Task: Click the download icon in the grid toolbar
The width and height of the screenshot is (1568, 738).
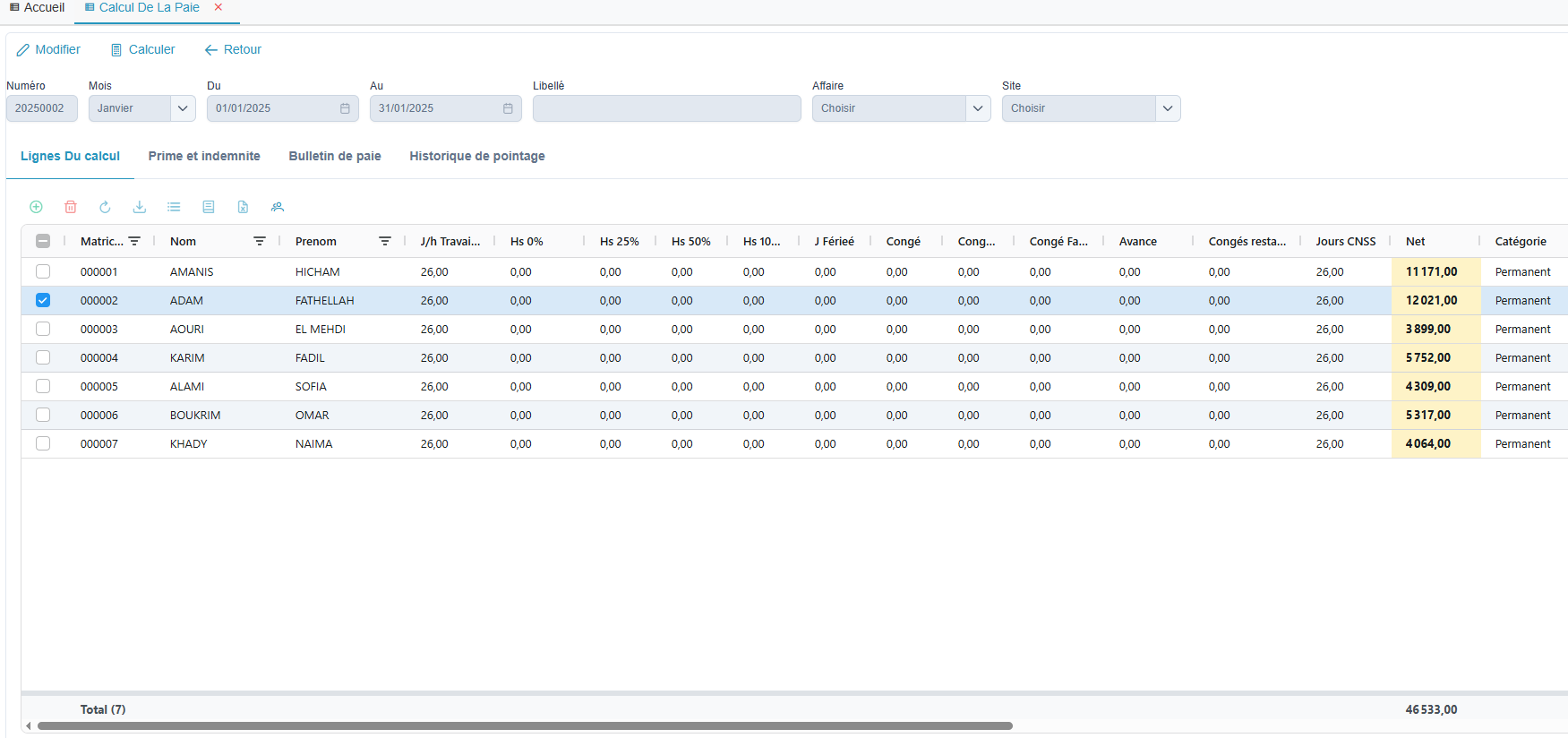Action: (x=140, y=207)
